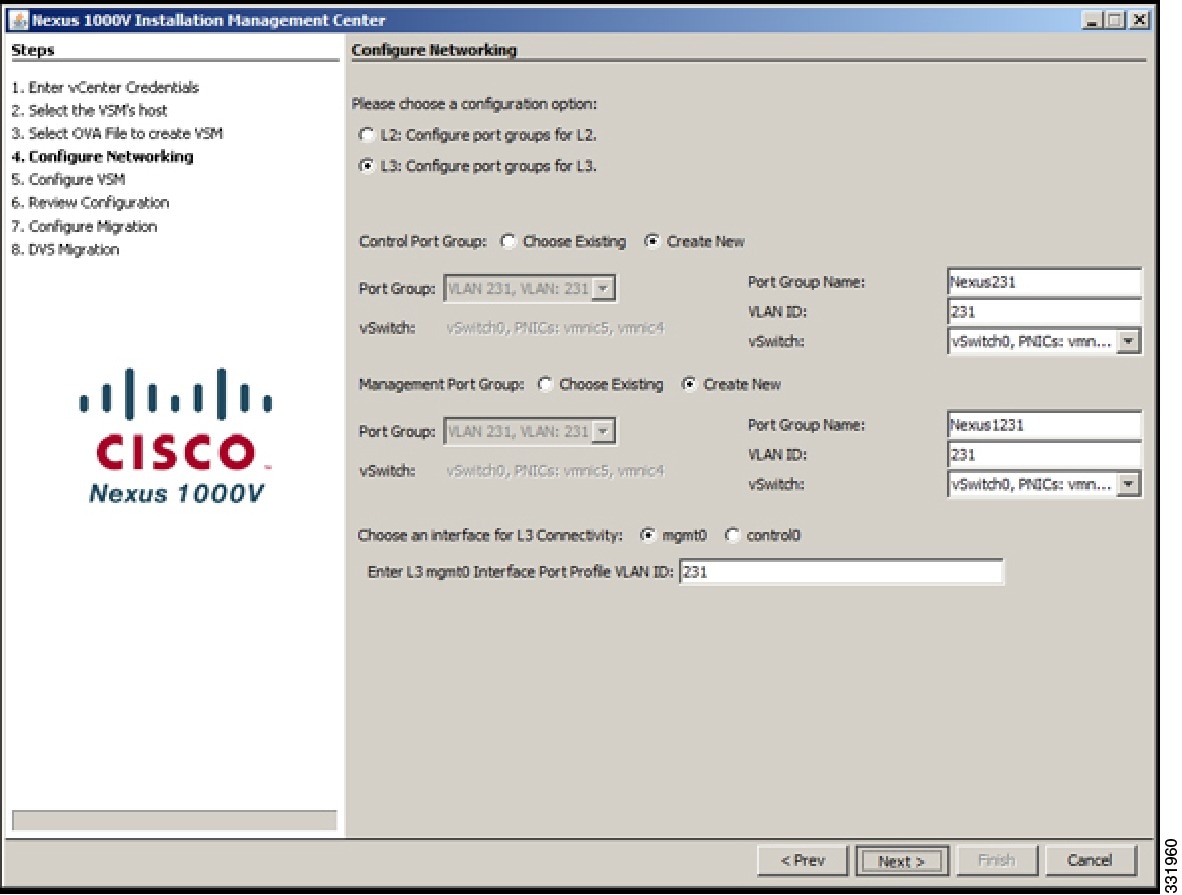Go back with the Prev button
The width and height of the screenshot is (1182, 895).
tap(803, 860)
